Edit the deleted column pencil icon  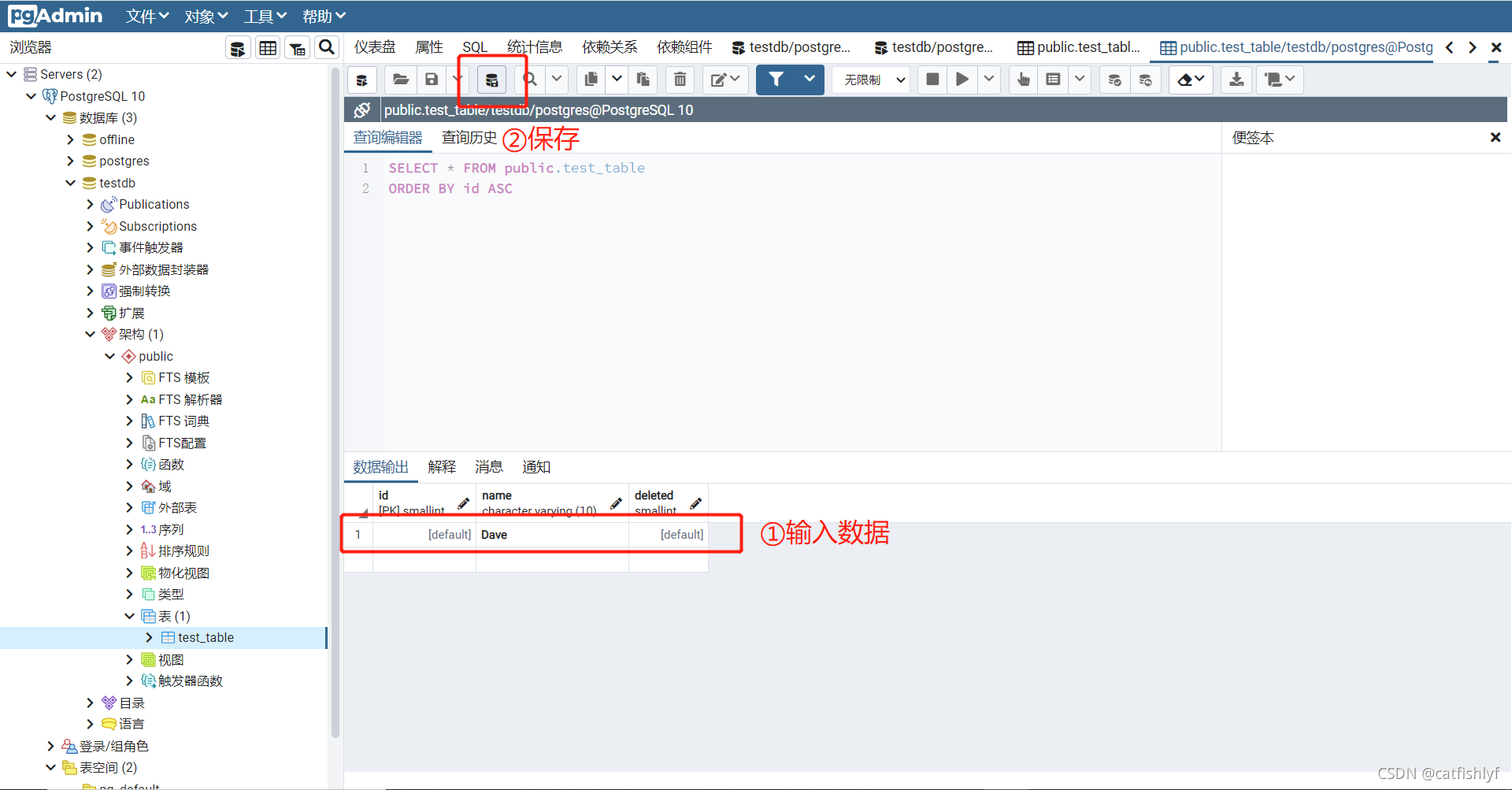(696, 503)
